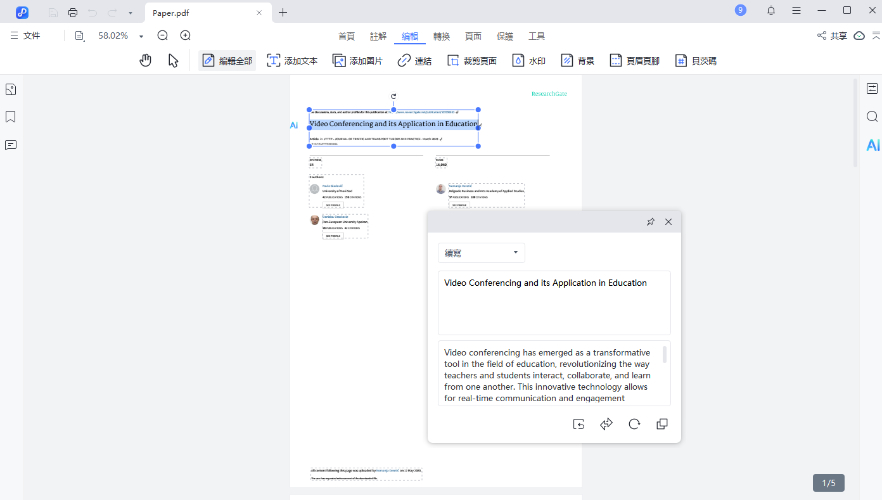882x500 pixels.
Task: Expand the zoom percentage dropdown
Action: click(140, 36)
